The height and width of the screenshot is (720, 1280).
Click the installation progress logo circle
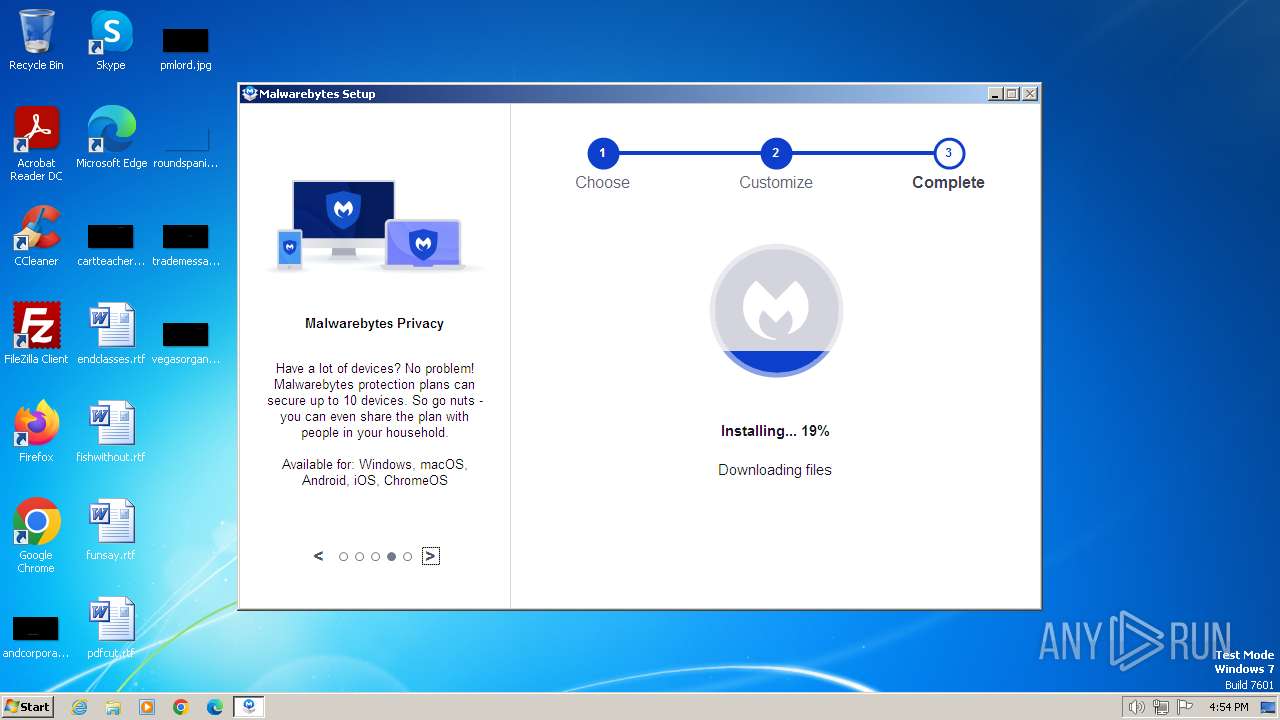[x=776, y=310]
